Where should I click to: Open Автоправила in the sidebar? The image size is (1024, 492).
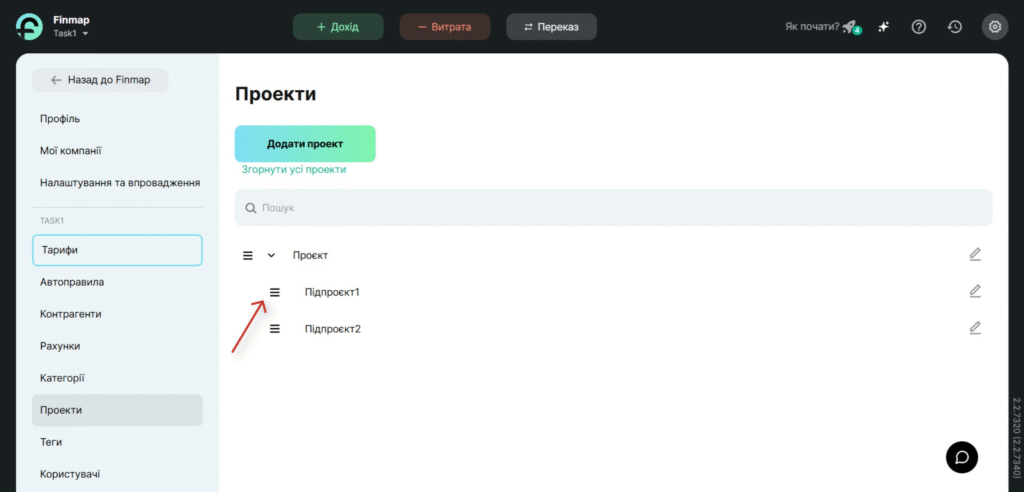pyautogui.click(x=72, y=282)
